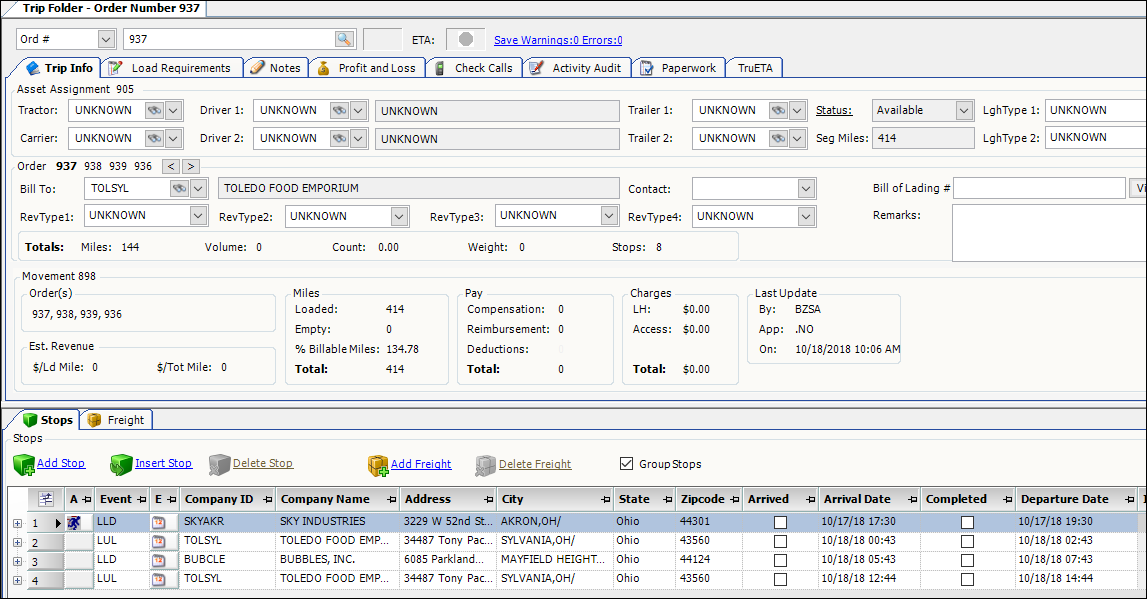Expand stop row 2 tree node
This screenshot has width=1147, height=599.
click(17, 542)
